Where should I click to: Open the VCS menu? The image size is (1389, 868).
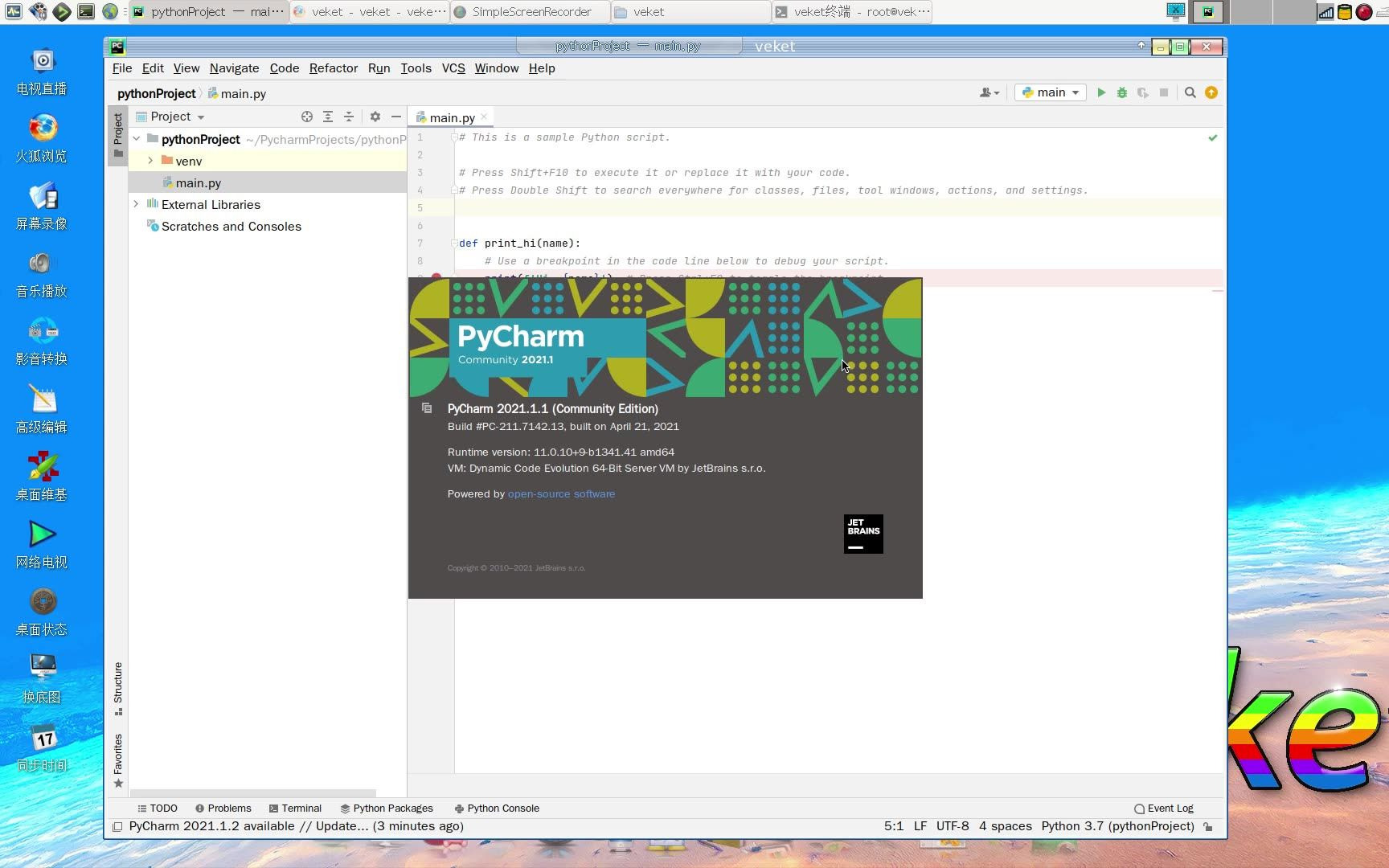pyautogui.click(x=453, y=68)
